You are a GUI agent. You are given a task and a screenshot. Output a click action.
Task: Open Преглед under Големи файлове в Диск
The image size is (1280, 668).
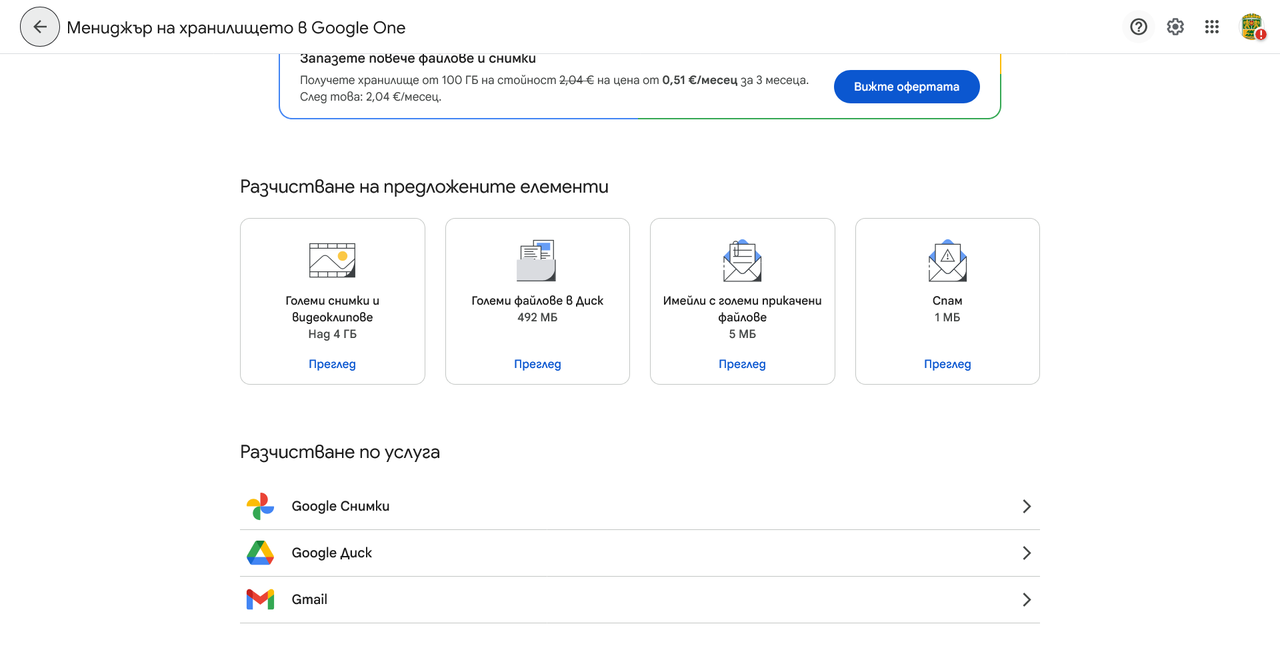537,364
